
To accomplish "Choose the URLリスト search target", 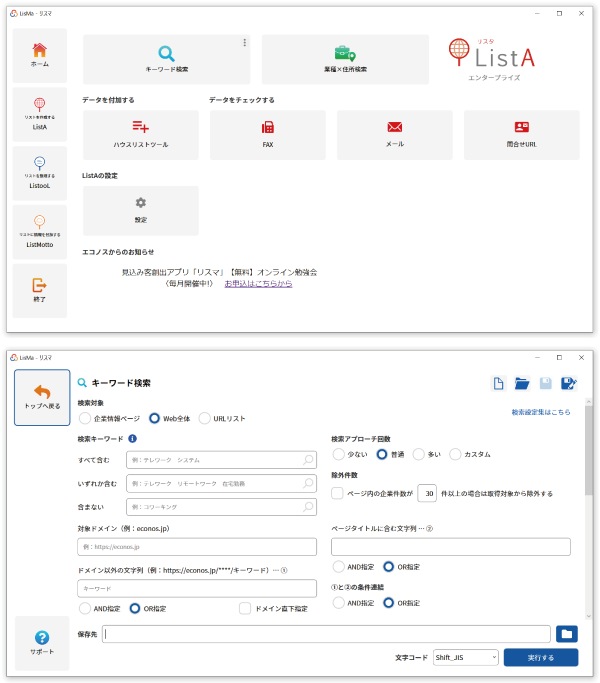I will click(205, 418).
